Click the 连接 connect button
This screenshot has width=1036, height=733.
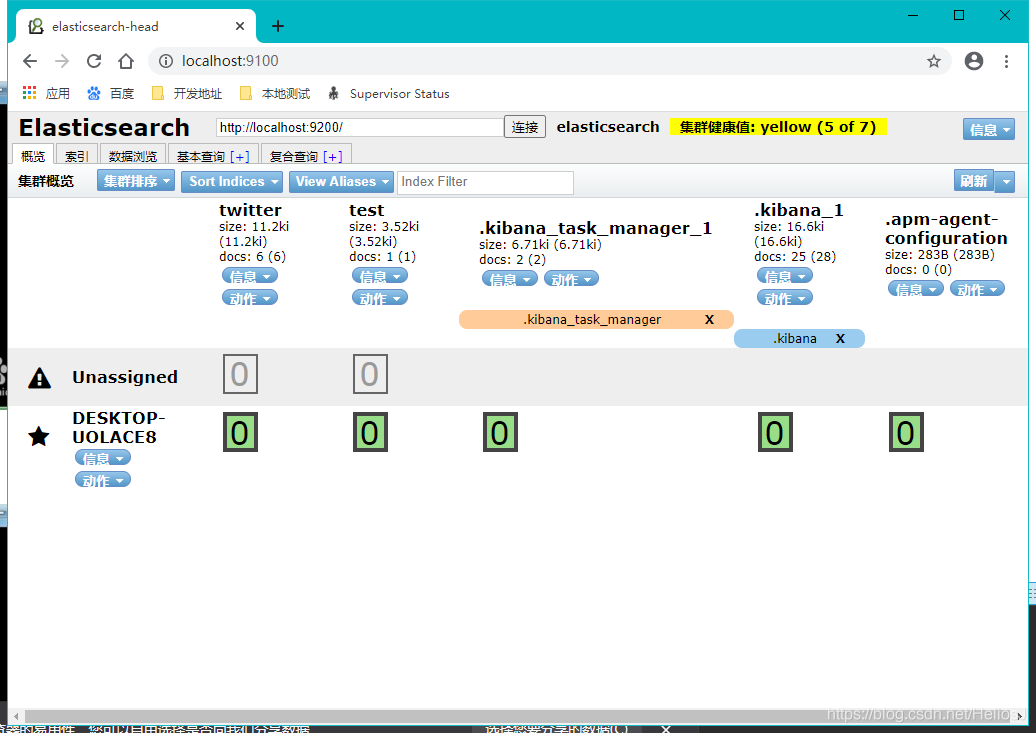click(x=525, y=127)
